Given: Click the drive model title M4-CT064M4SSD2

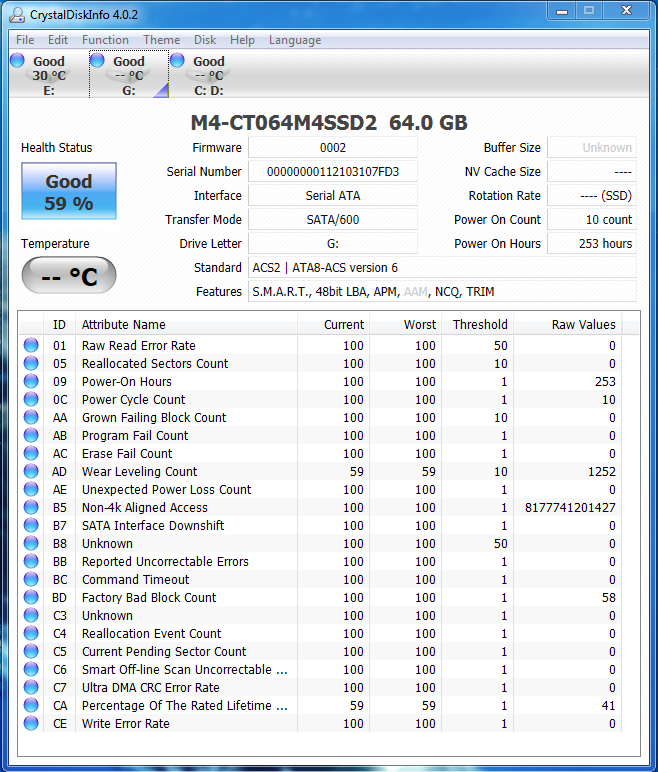Looking at the screenshot, I should (x=284, y=123).
